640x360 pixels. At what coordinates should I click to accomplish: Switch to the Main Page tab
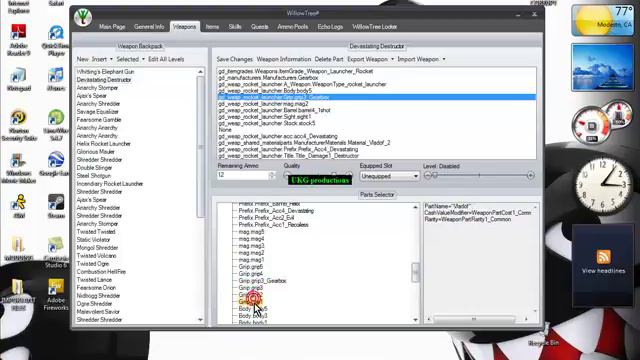[x=112, y=27]
